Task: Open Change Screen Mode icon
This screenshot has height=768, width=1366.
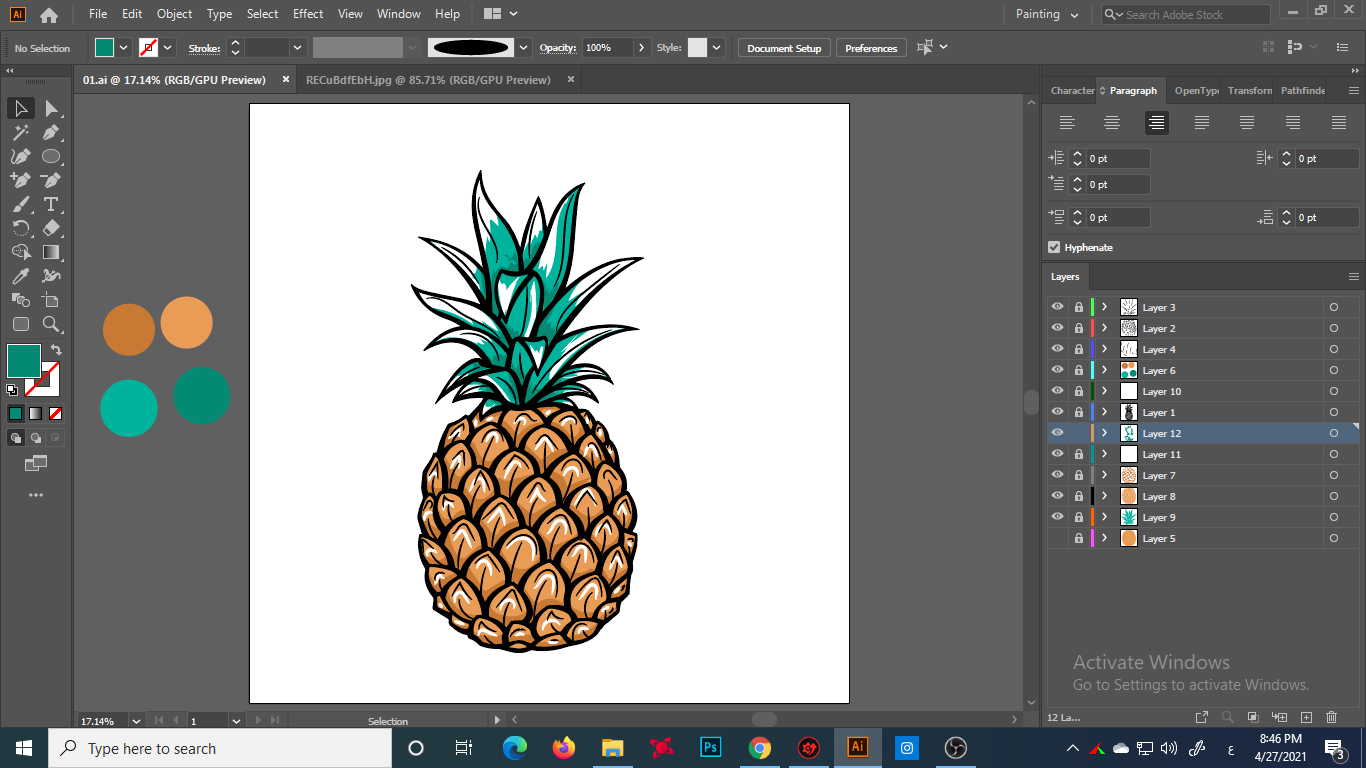Action: tap(36, 463)
